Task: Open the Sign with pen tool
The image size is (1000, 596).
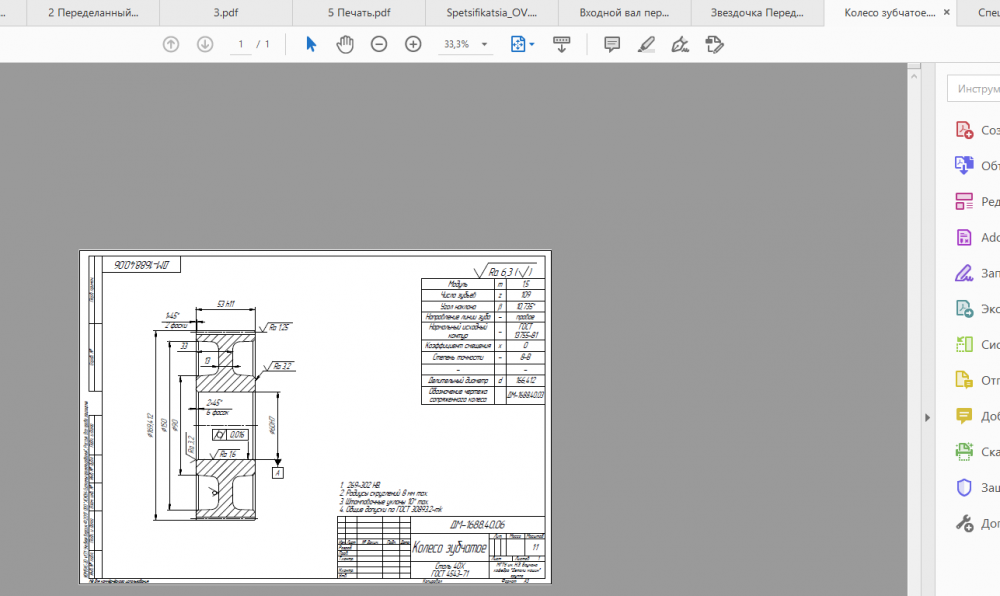Action: point(680,44)
